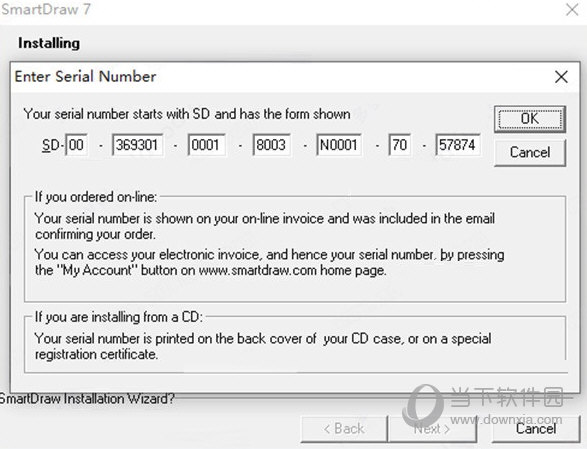Click the 'If you ordered on-line:' group label
587x449 pixels.
tap(96, 197)
